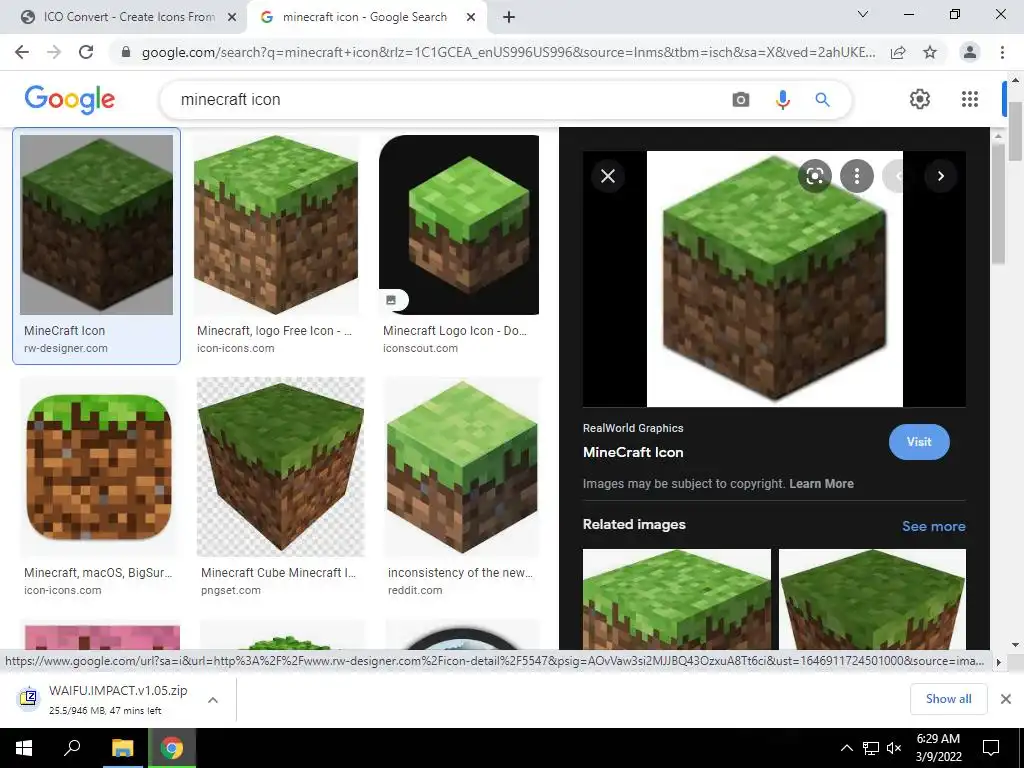Close the ICO Convert tab
Viewport: 1024px width, 768px height.
[x=231, y=17]
